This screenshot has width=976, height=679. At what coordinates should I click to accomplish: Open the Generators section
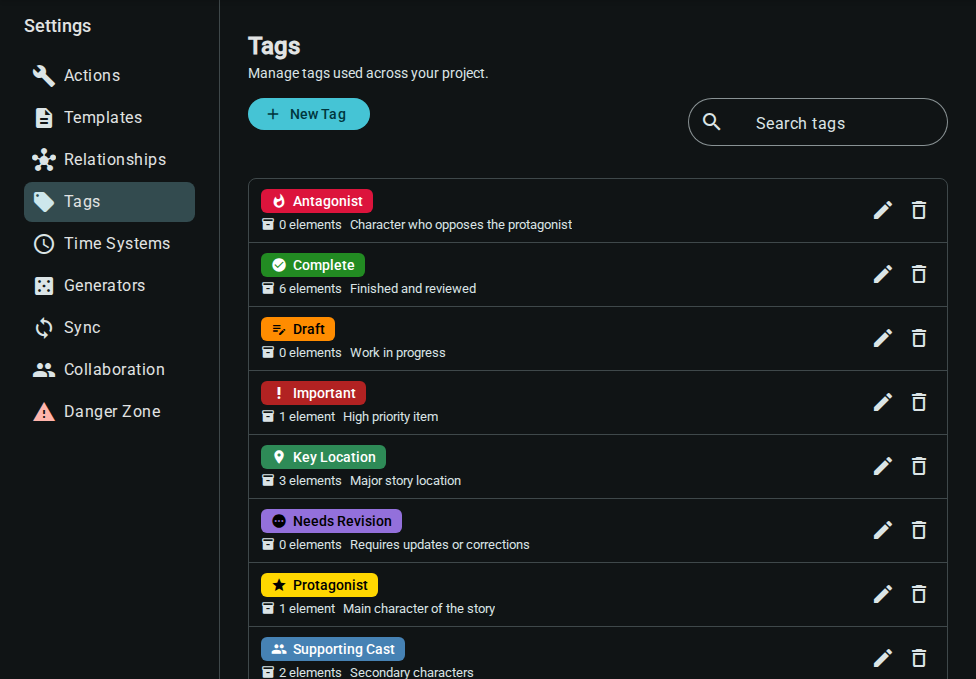[x=109, y=286]
